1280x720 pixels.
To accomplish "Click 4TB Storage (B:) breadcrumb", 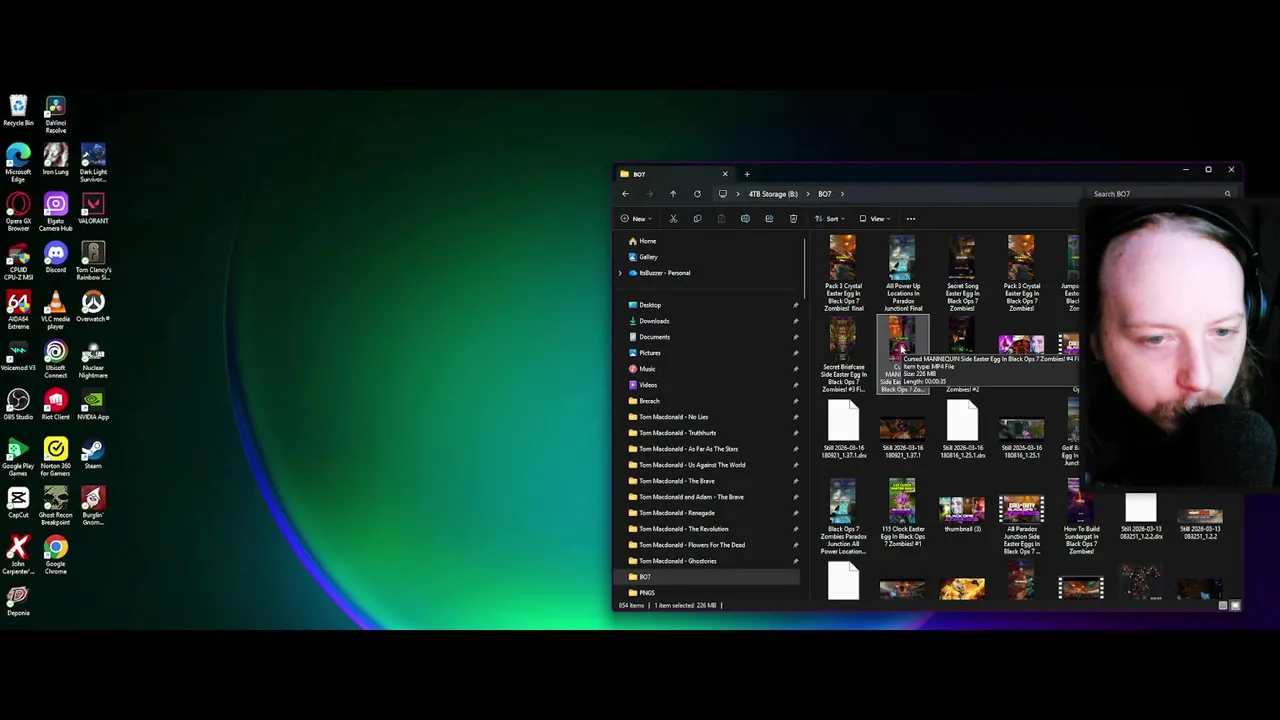I will [773, 194].
